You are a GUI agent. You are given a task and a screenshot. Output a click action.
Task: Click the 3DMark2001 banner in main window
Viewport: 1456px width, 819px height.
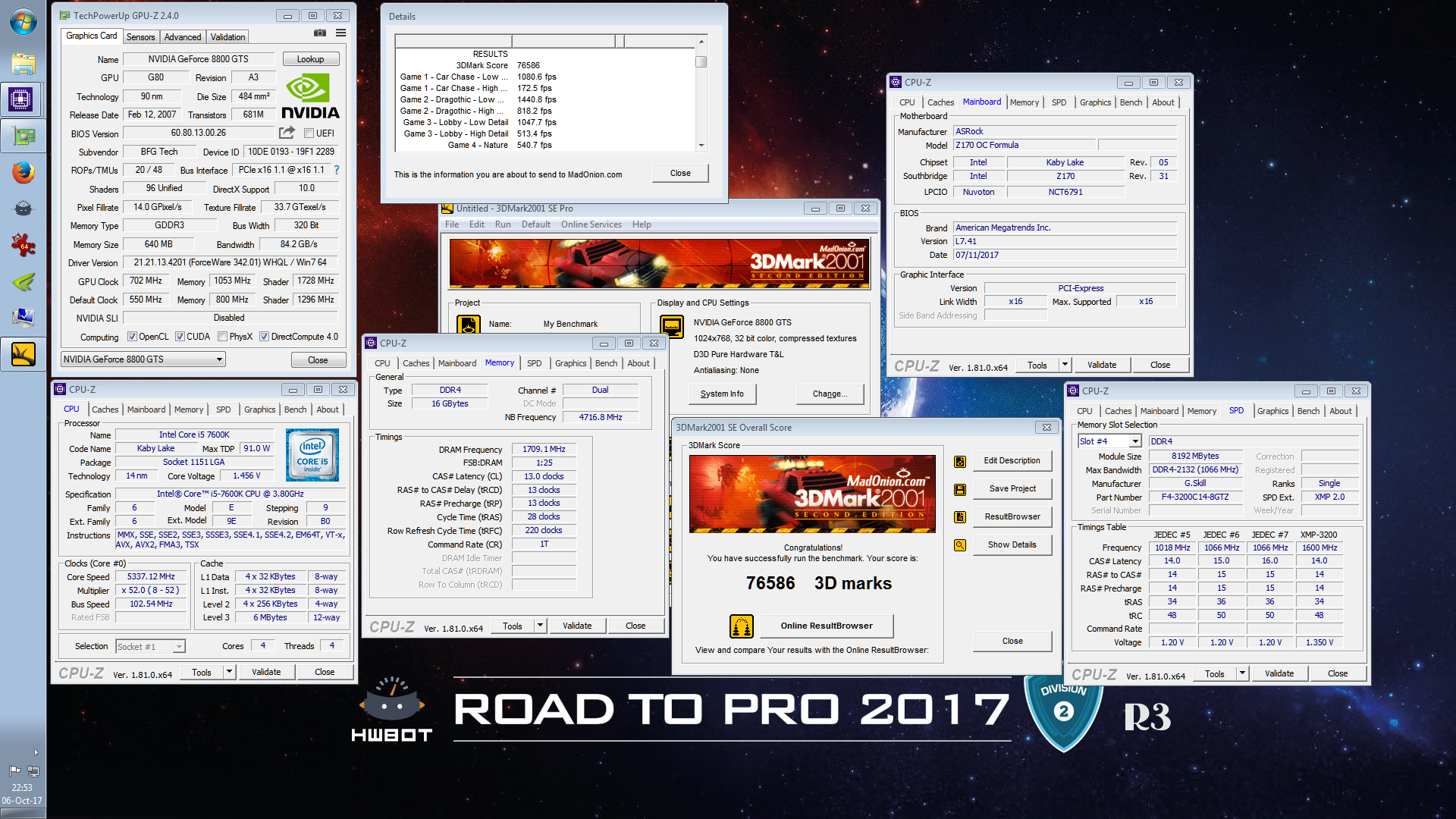tap(659, 263)
